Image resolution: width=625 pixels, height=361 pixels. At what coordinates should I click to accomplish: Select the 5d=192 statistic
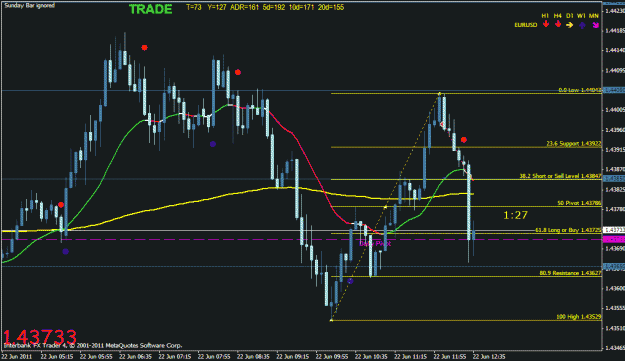pyautogui.click(x=274, y=7)
